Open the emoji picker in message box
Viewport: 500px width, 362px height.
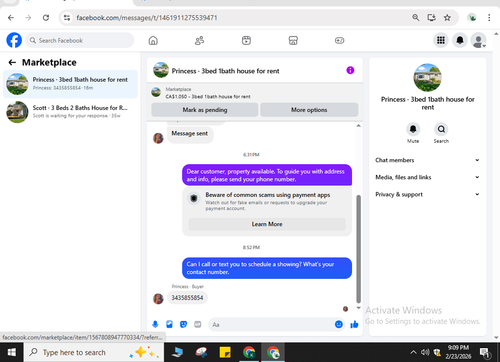(x=339, y=324)
